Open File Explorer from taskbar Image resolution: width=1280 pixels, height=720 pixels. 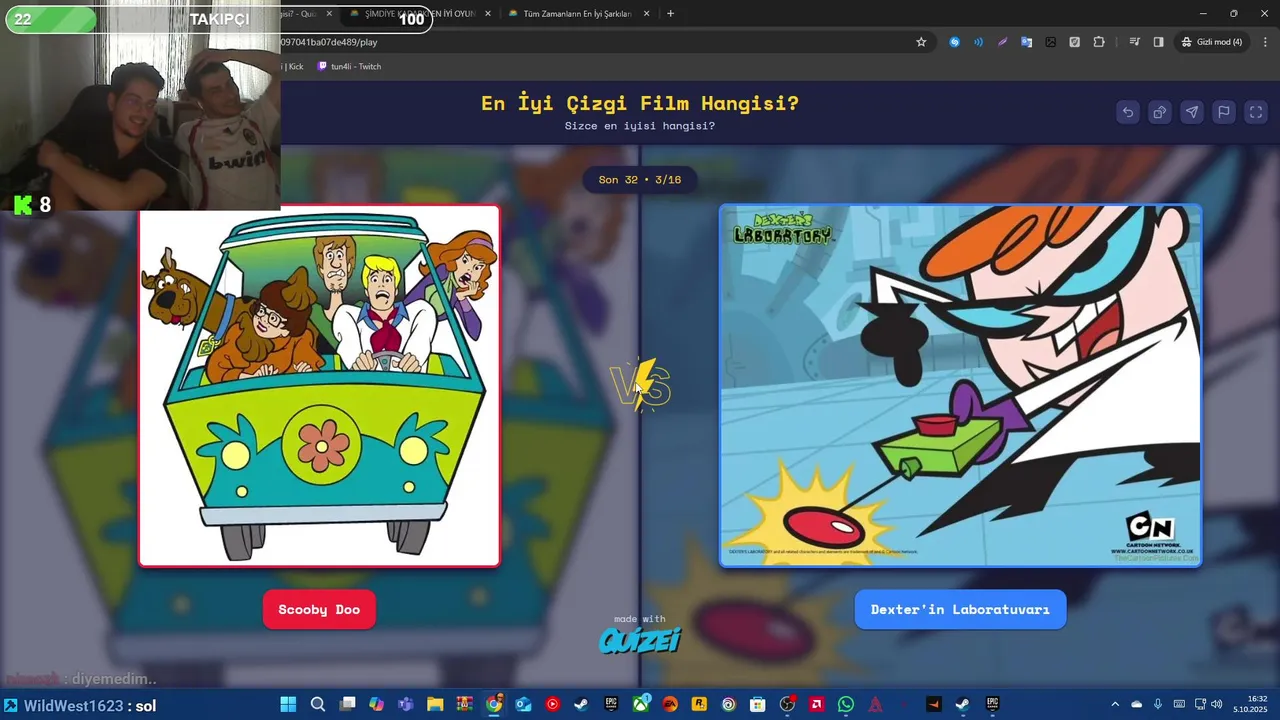click(435, 704)
